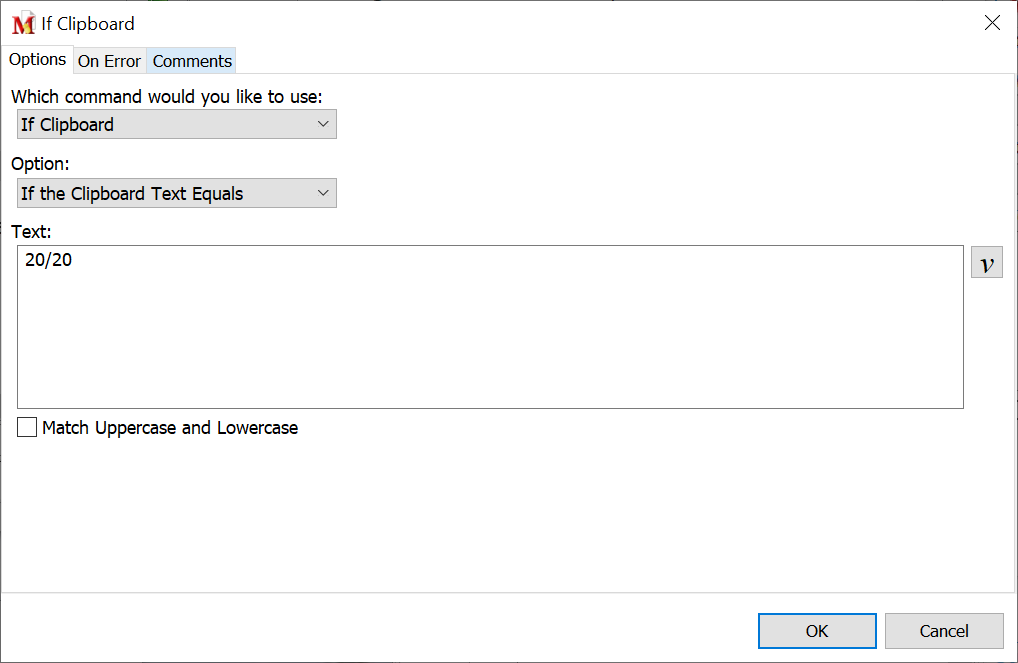Image resolution: width=1018 pixels, height=663 pixels.
Task: Confirm with the OK button
Action: [x=817, y=631]
